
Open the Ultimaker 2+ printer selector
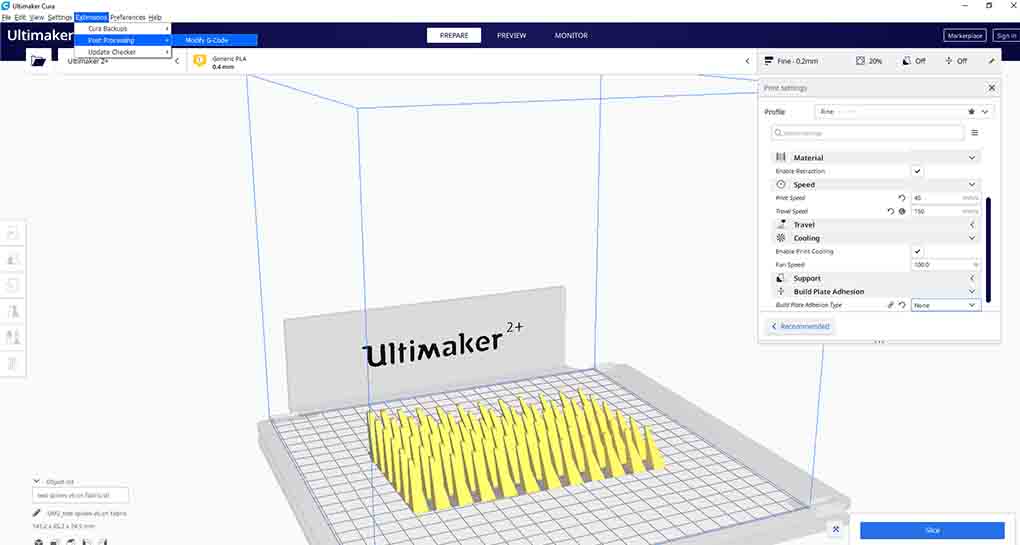(124, 61)
